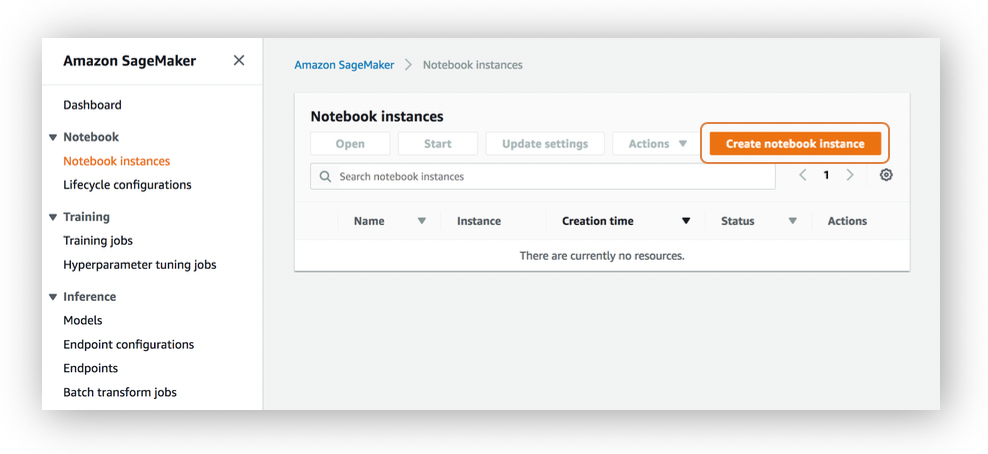This screenshot has height=454, width=988.
Task: Click the Actions column header
Action: [x=847, y=221]
